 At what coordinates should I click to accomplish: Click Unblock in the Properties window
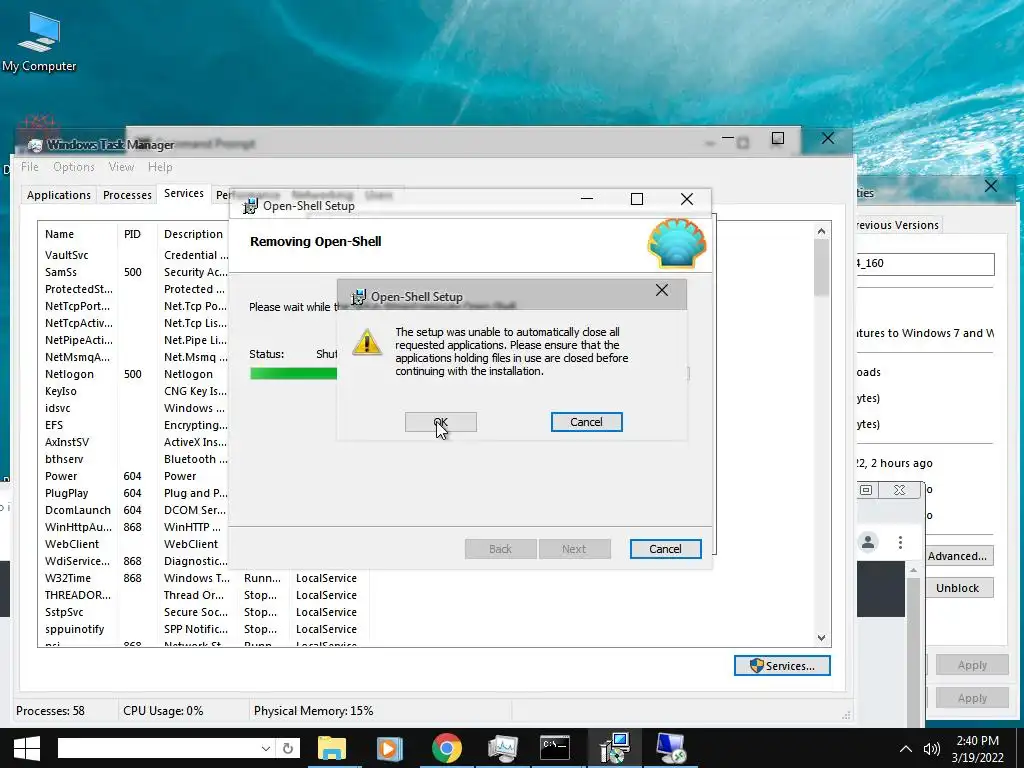[x=957, y=588]
